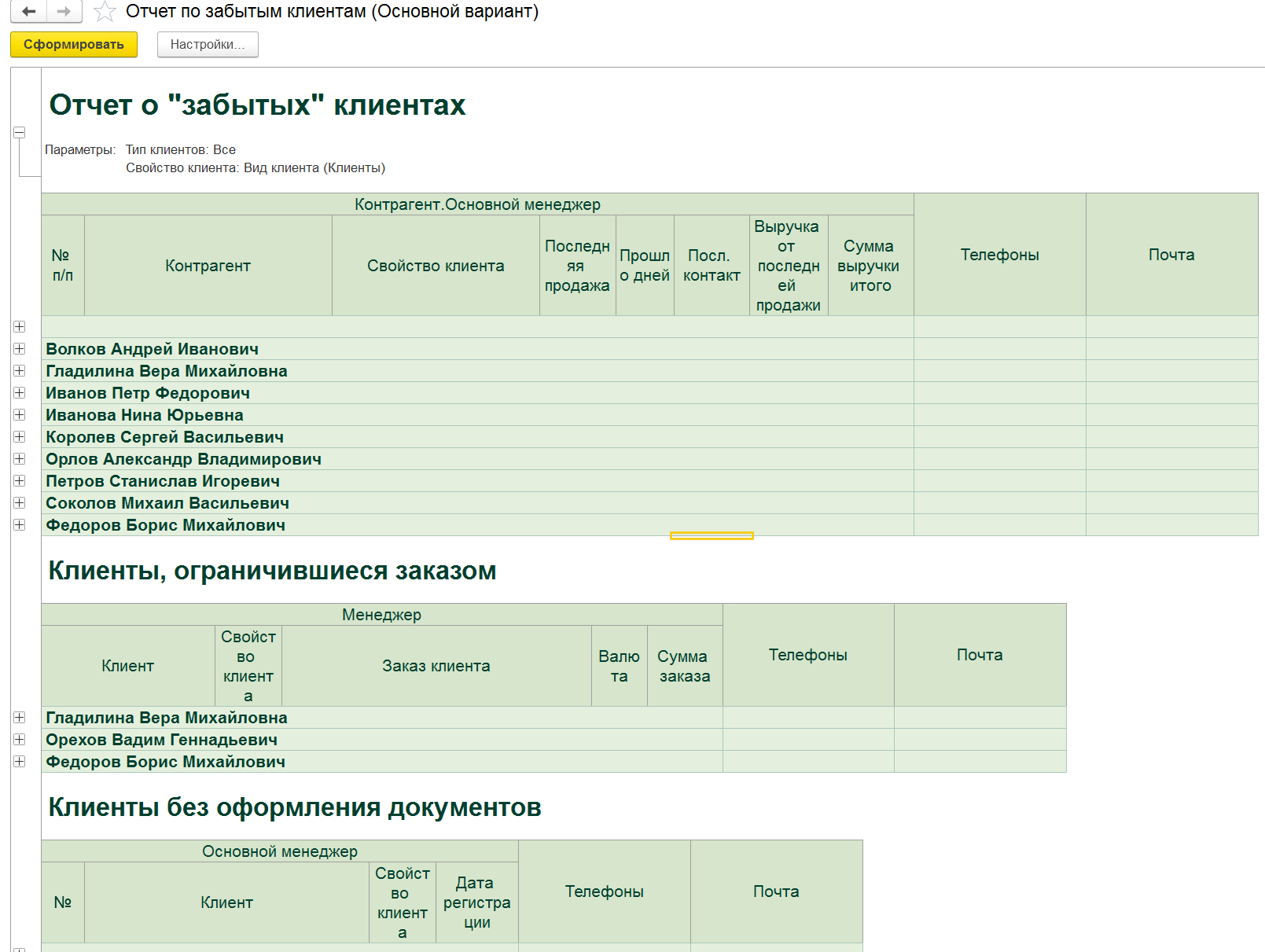Click the Прошло дней column header

(x=645, y=266)
